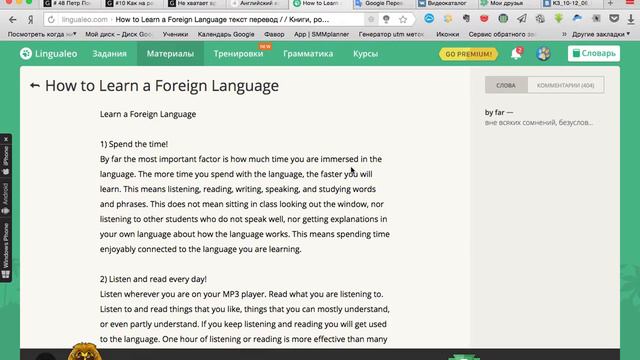The width and height of the screenshot is (640, 360).
Task: Switch to К3_10-12 browser tab
Action: pyautogui.click(x=567, y=3)
